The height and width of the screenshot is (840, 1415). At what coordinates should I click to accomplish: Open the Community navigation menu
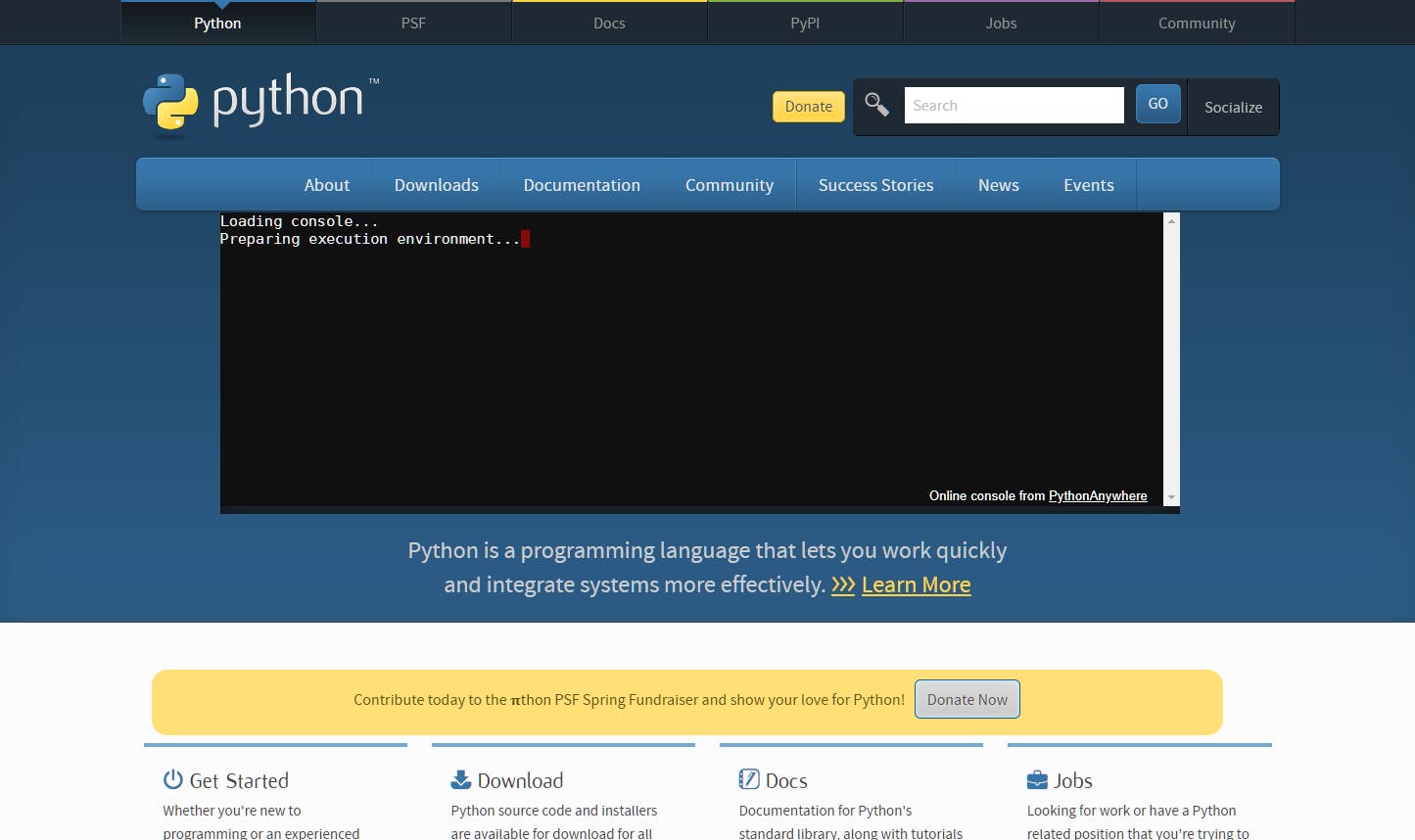point(730,185)
